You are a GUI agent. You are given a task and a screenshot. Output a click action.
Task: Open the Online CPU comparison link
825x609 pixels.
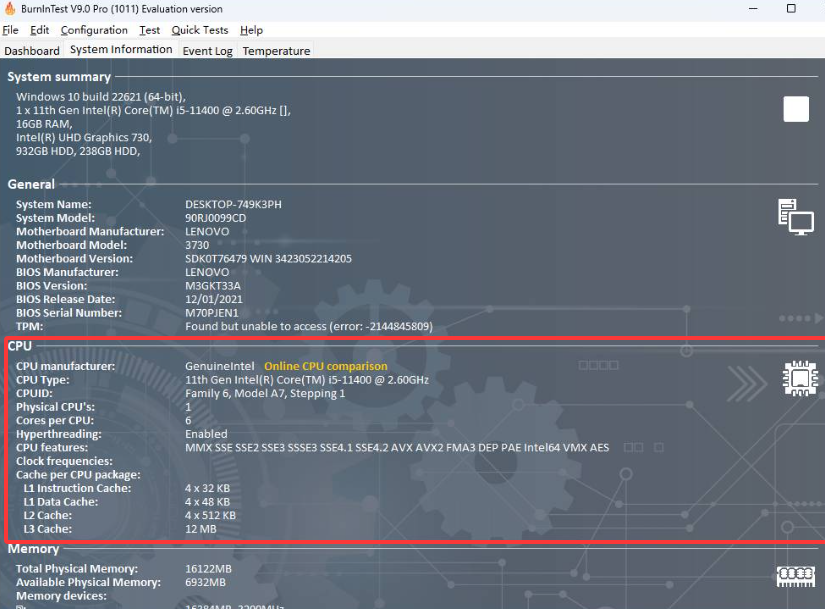(326, 366)
